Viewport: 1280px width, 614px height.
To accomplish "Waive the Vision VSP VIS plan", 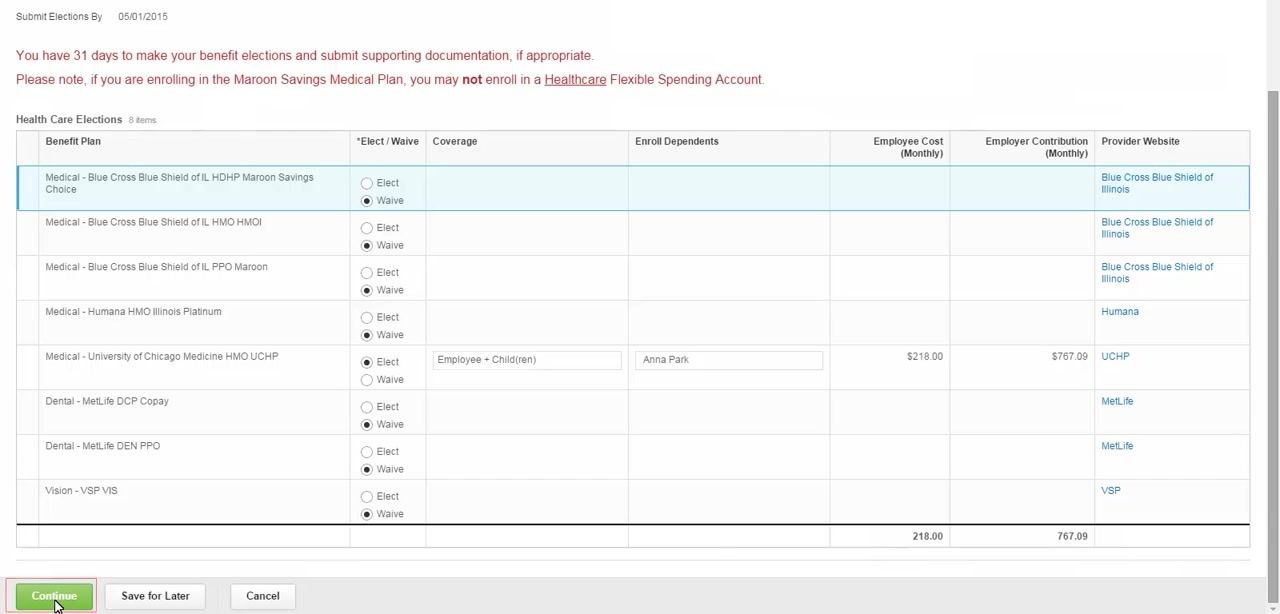I will pyautogui.click(x=367, y=514).
